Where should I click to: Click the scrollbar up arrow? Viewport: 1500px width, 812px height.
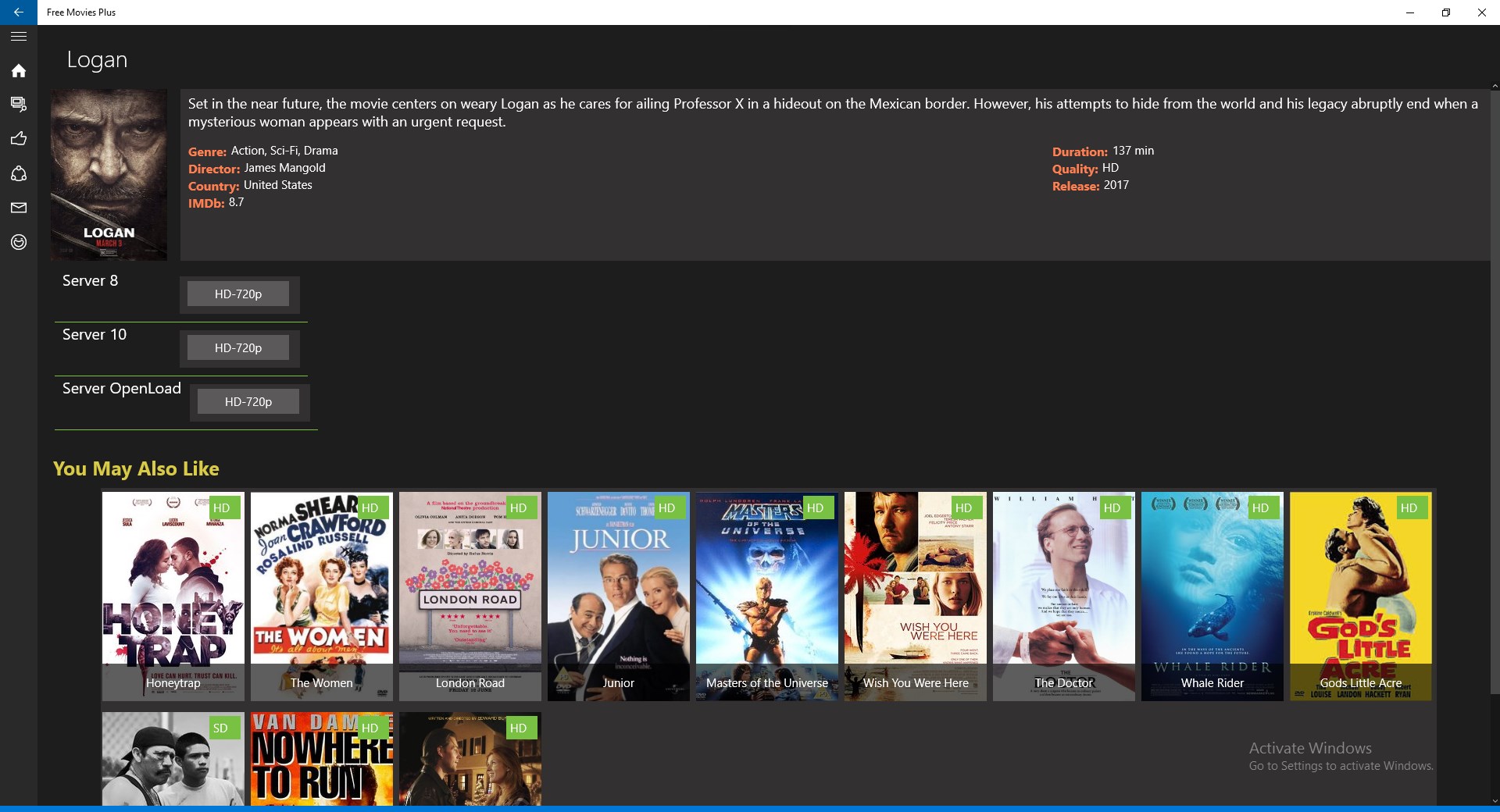point(1495,86)
